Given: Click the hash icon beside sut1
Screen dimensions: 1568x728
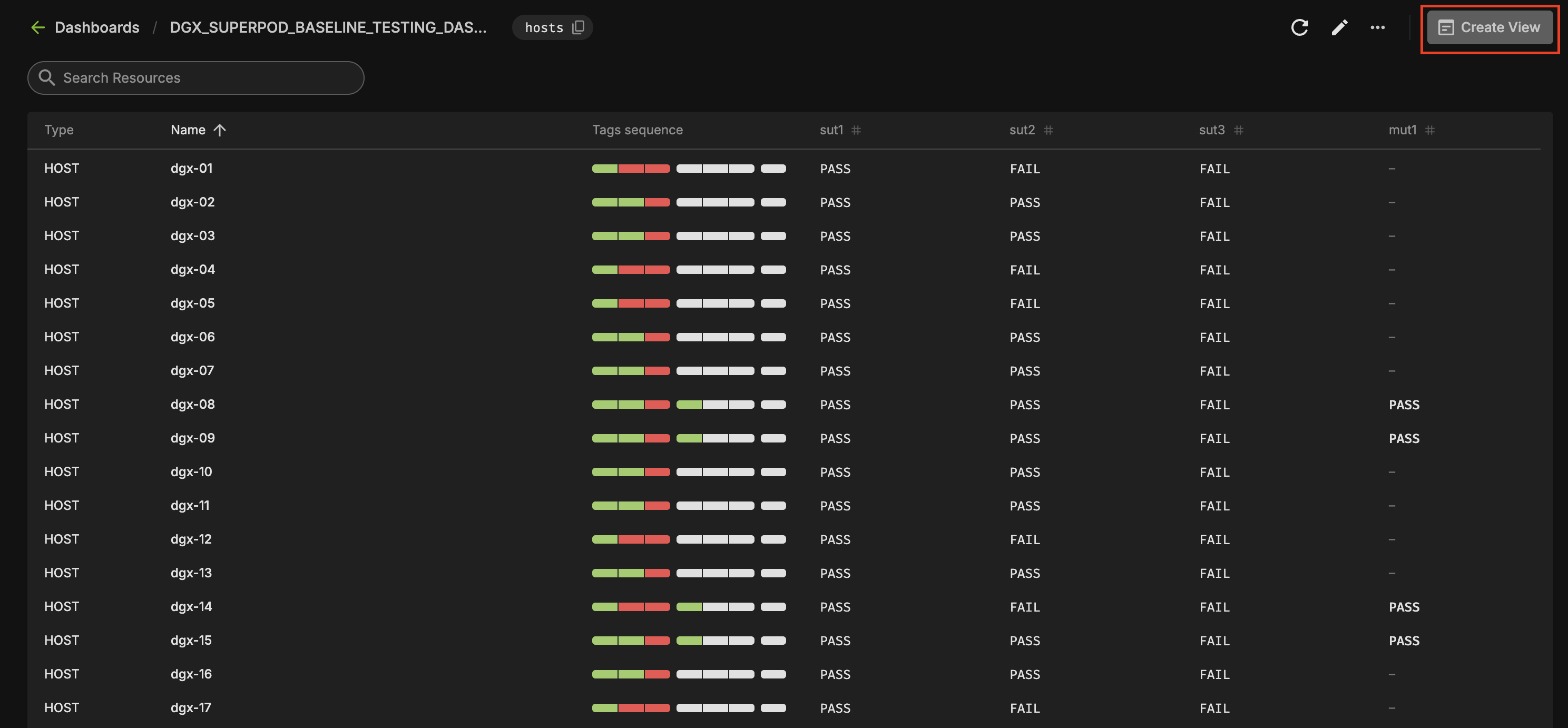Looking at the screenshot, I should (x=856, y=130).
